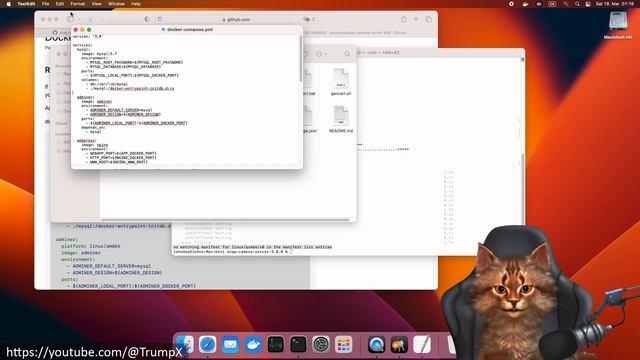Open View menu
640x360 pixels.
pos(96,4)
